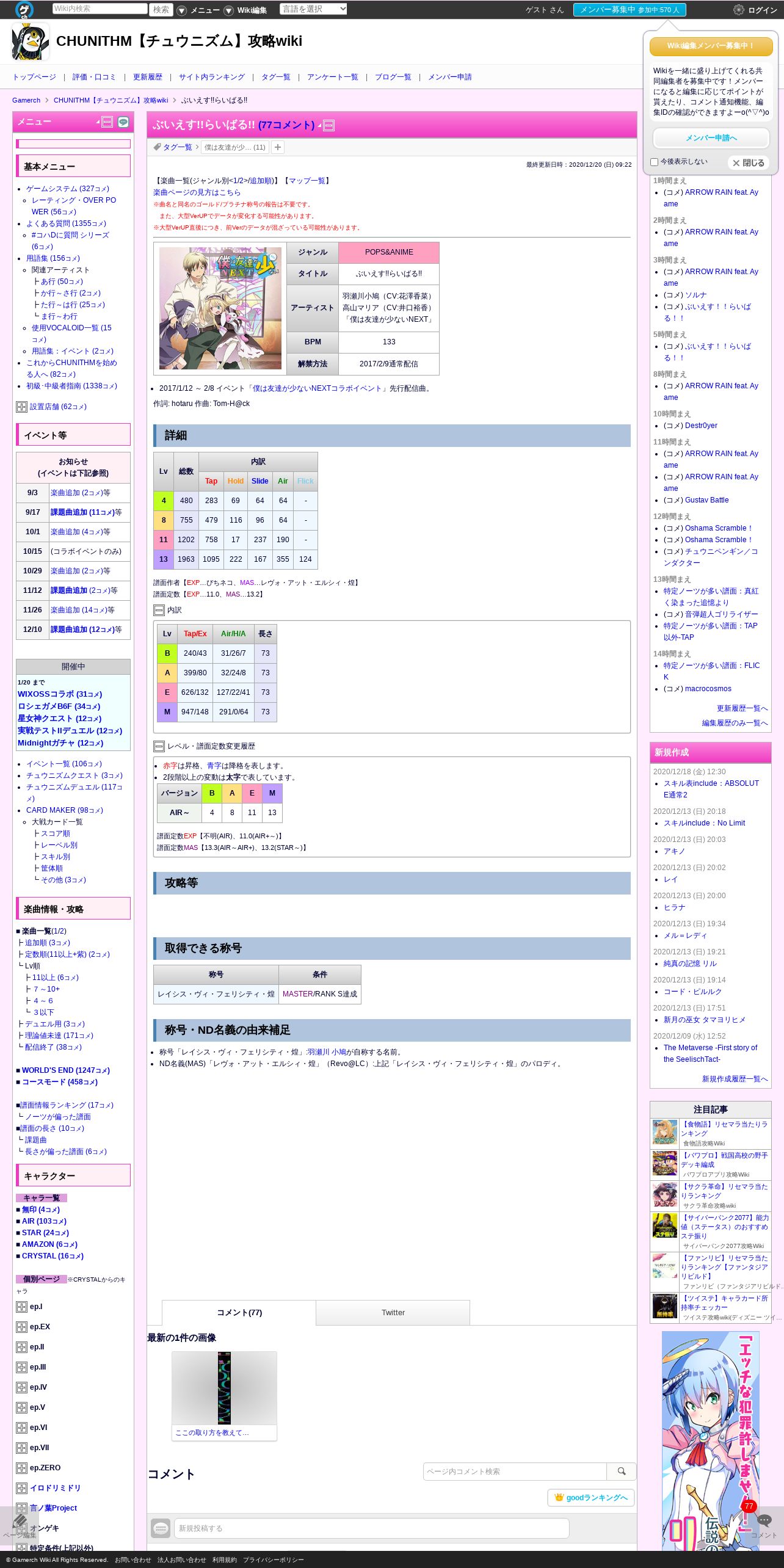This screenshot has height=1568, width=784.
Task: Open the Wiki編集 dropdown arrow in top bar
Action: pyautogui.click(x=228, y=10)
